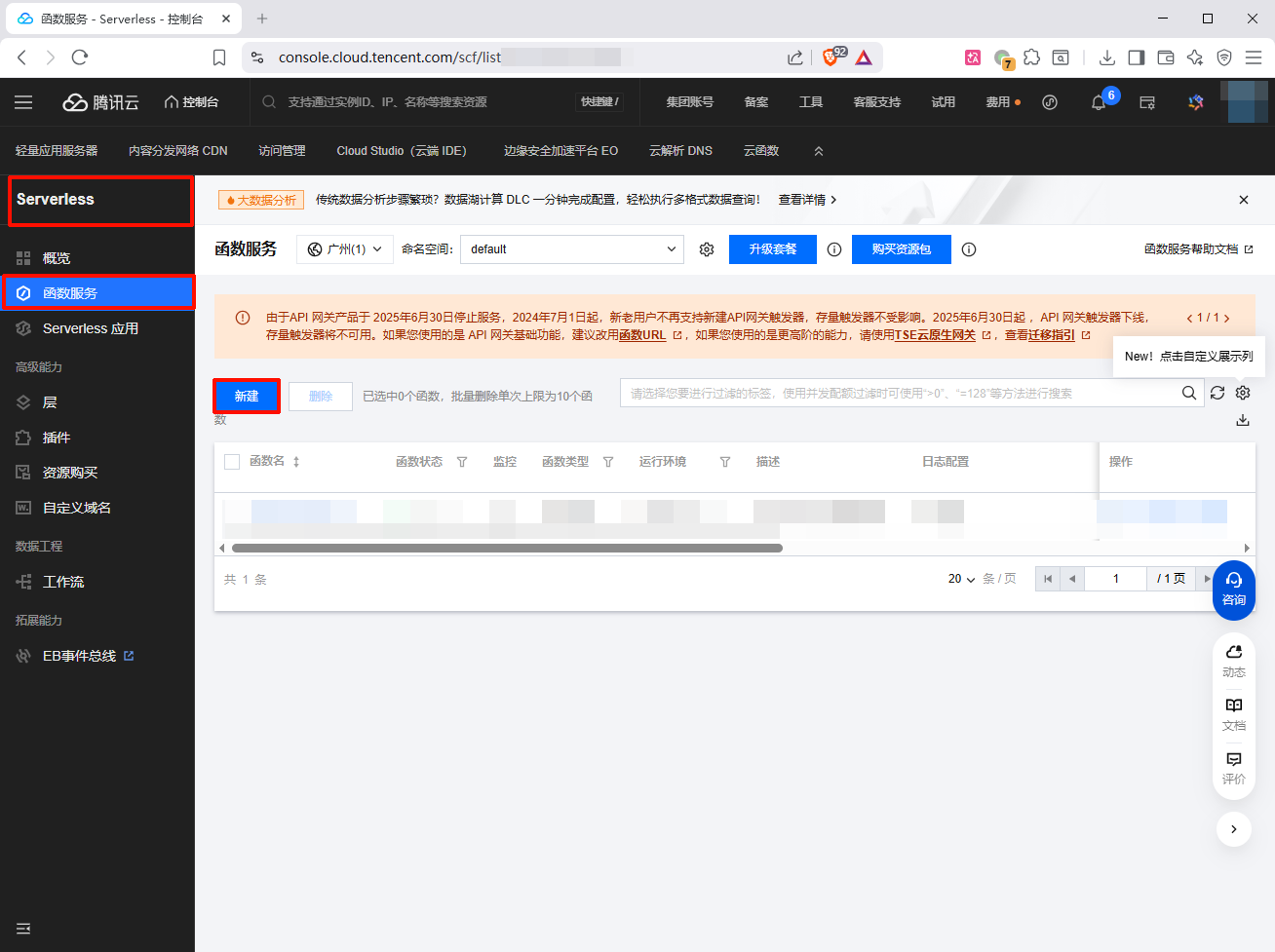Open 内容分发网络 CDN shortcut

tap(178, 151)
